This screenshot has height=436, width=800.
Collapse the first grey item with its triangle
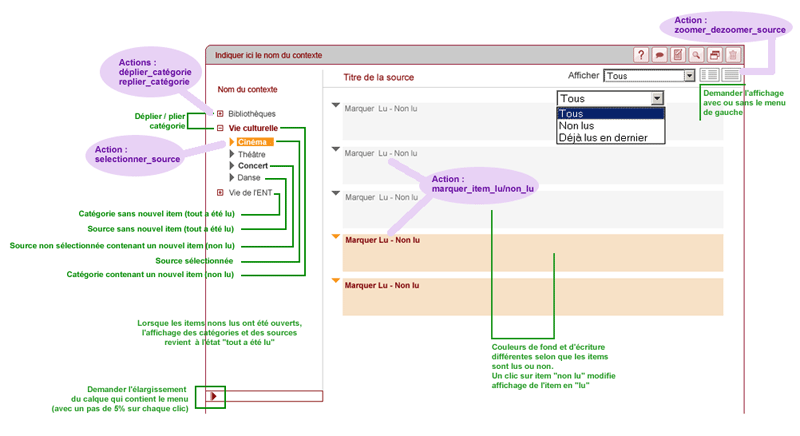336,106
